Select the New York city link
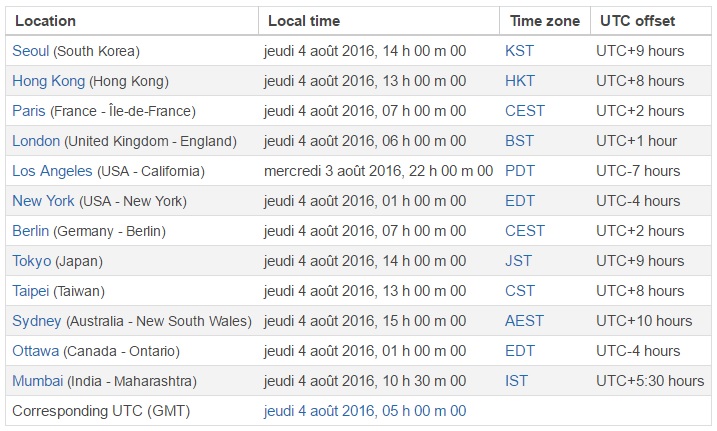 pos(43,201)
